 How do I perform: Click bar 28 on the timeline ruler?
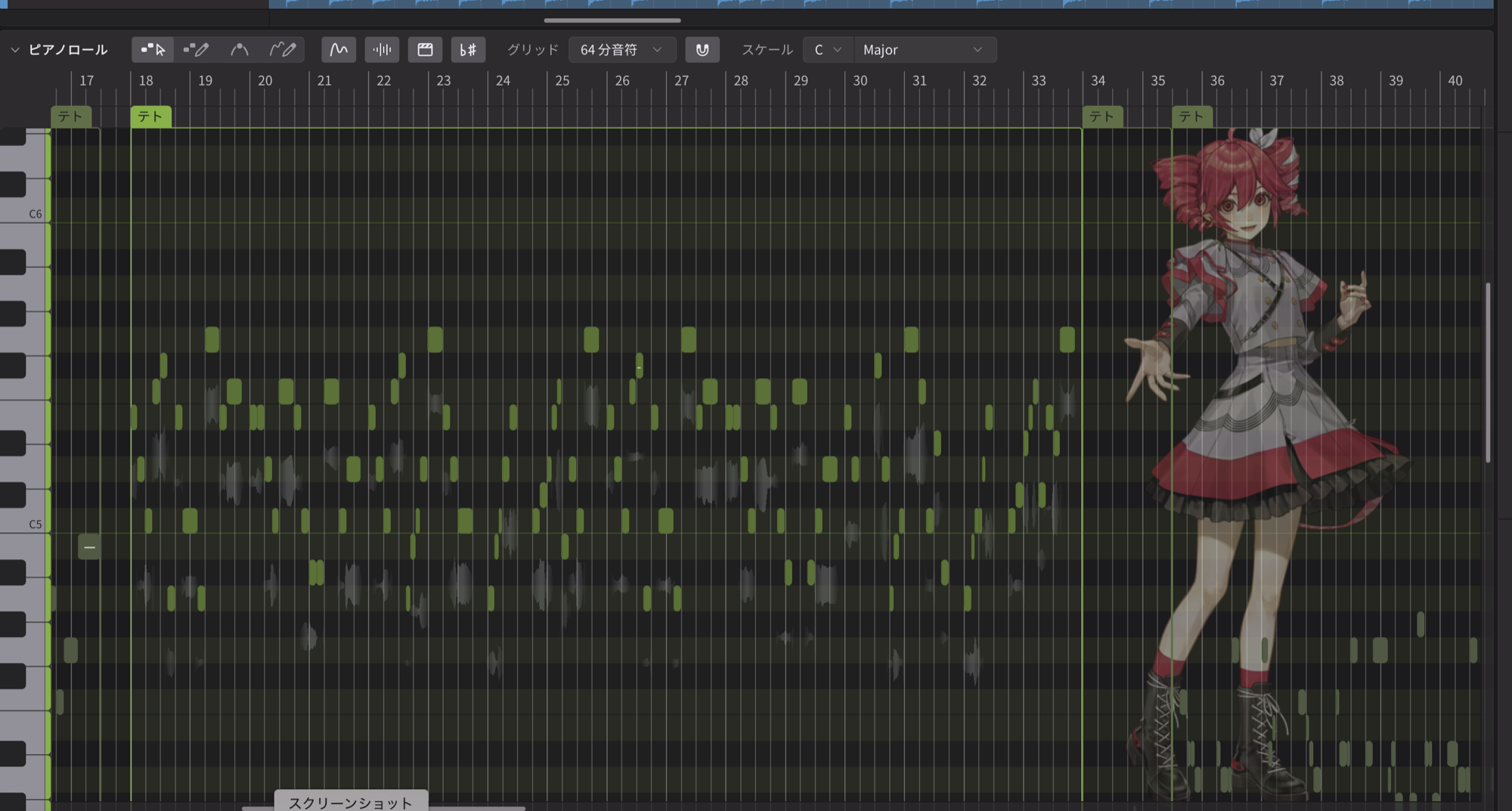[x=741, y=81]
